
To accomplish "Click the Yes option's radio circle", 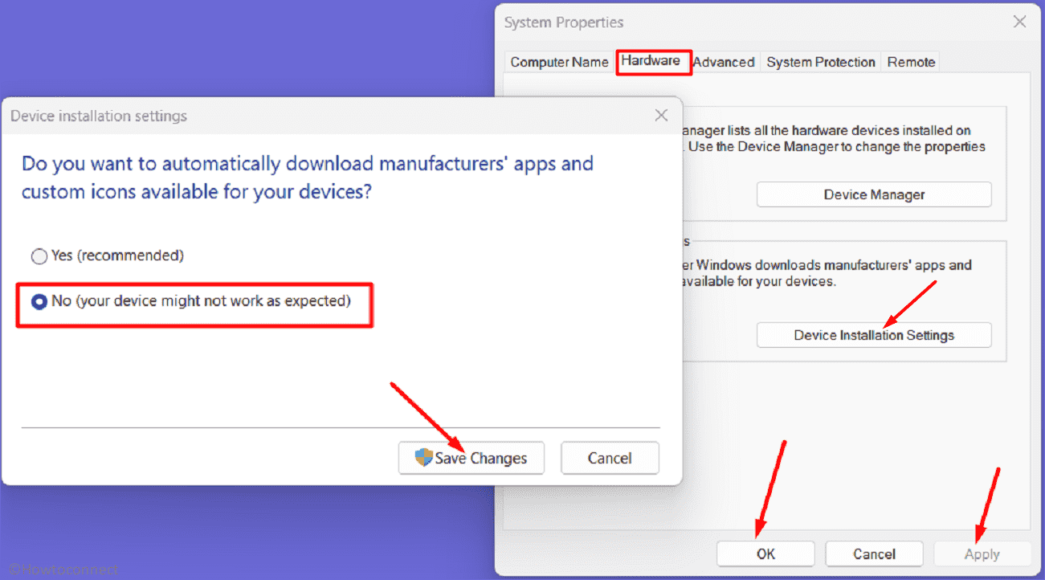I will tap(39, 255).
